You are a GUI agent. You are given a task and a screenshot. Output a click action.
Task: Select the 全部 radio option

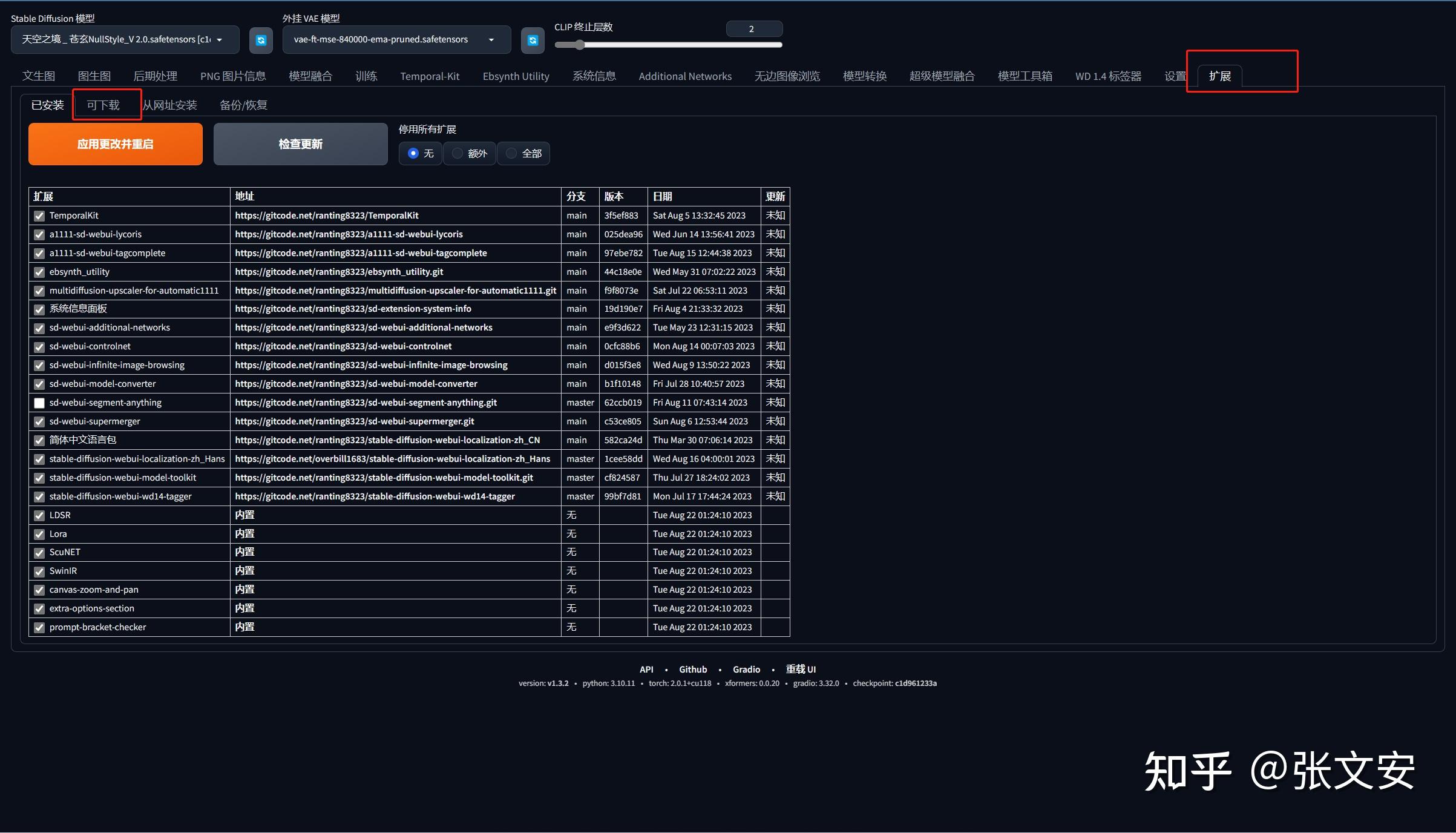coord(511,153)
